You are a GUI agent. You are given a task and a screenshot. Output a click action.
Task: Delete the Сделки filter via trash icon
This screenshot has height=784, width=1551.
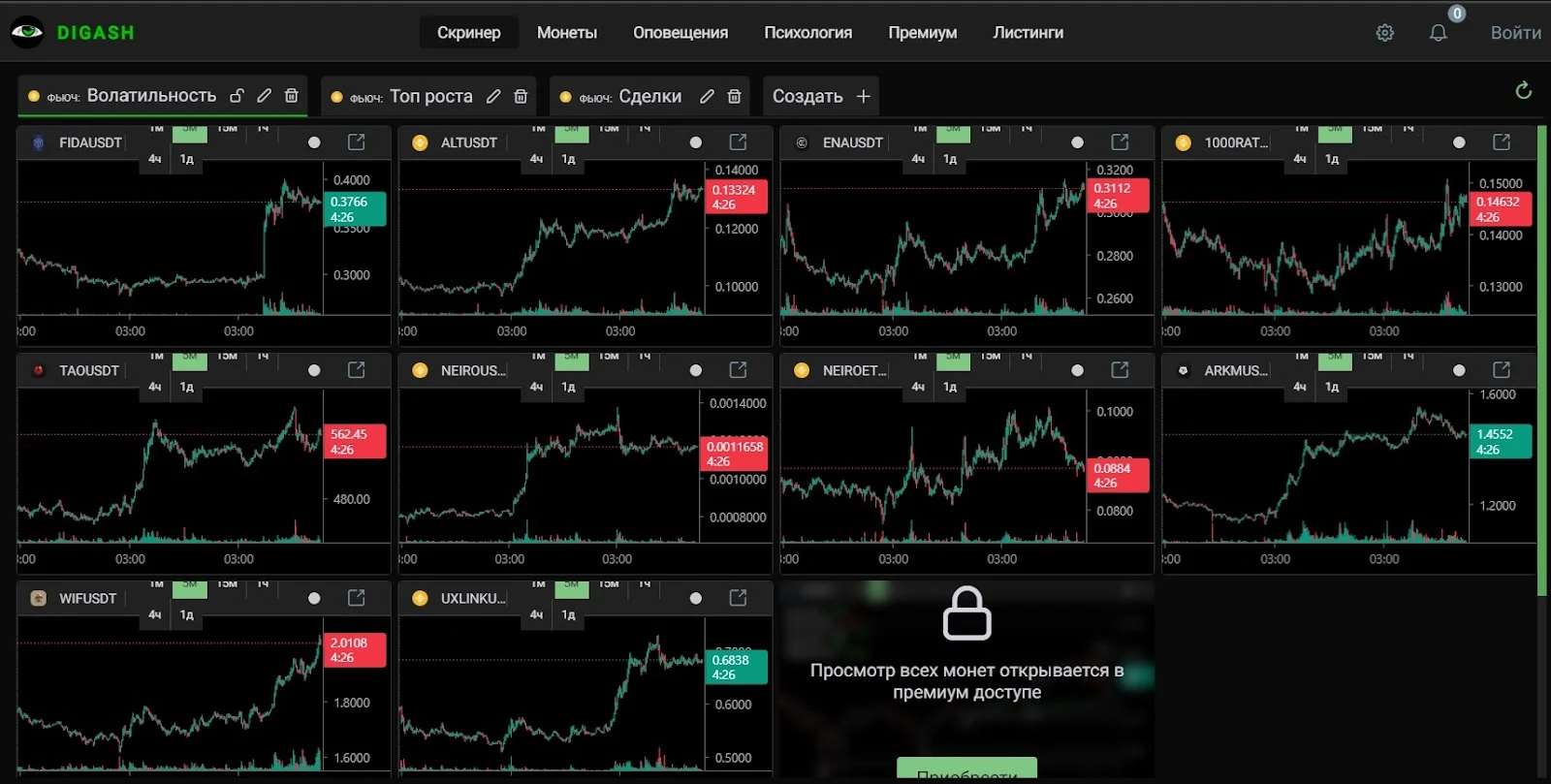pos(734,96)
